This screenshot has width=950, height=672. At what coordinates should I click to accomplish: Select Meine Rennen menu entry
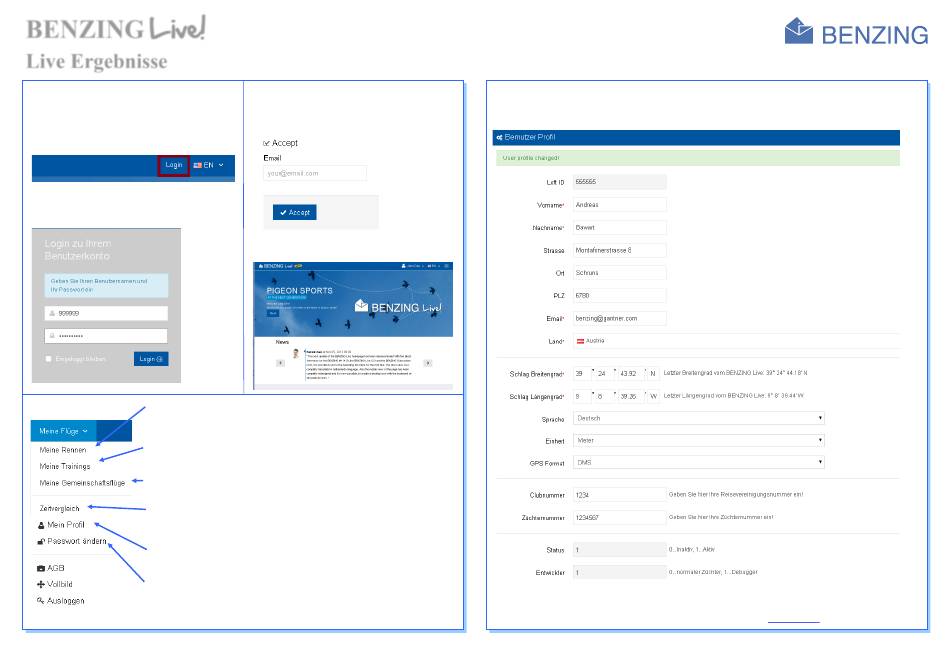tap(63, 450)
